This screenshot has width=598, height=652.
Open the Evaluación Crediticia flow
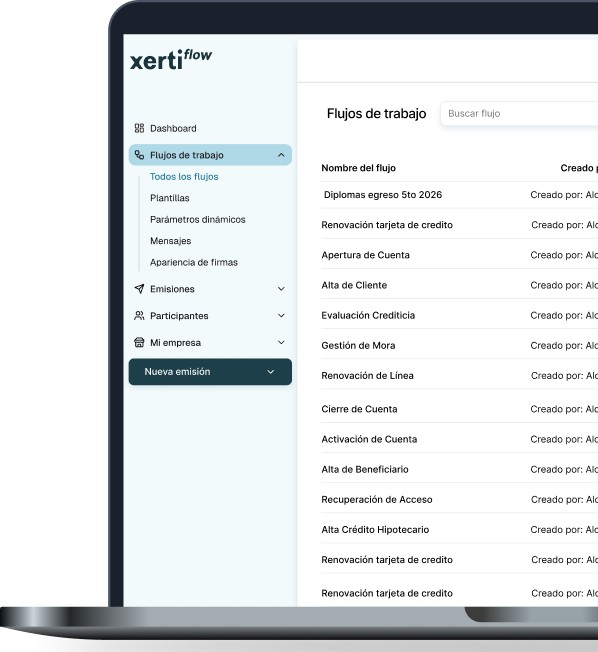368,315
